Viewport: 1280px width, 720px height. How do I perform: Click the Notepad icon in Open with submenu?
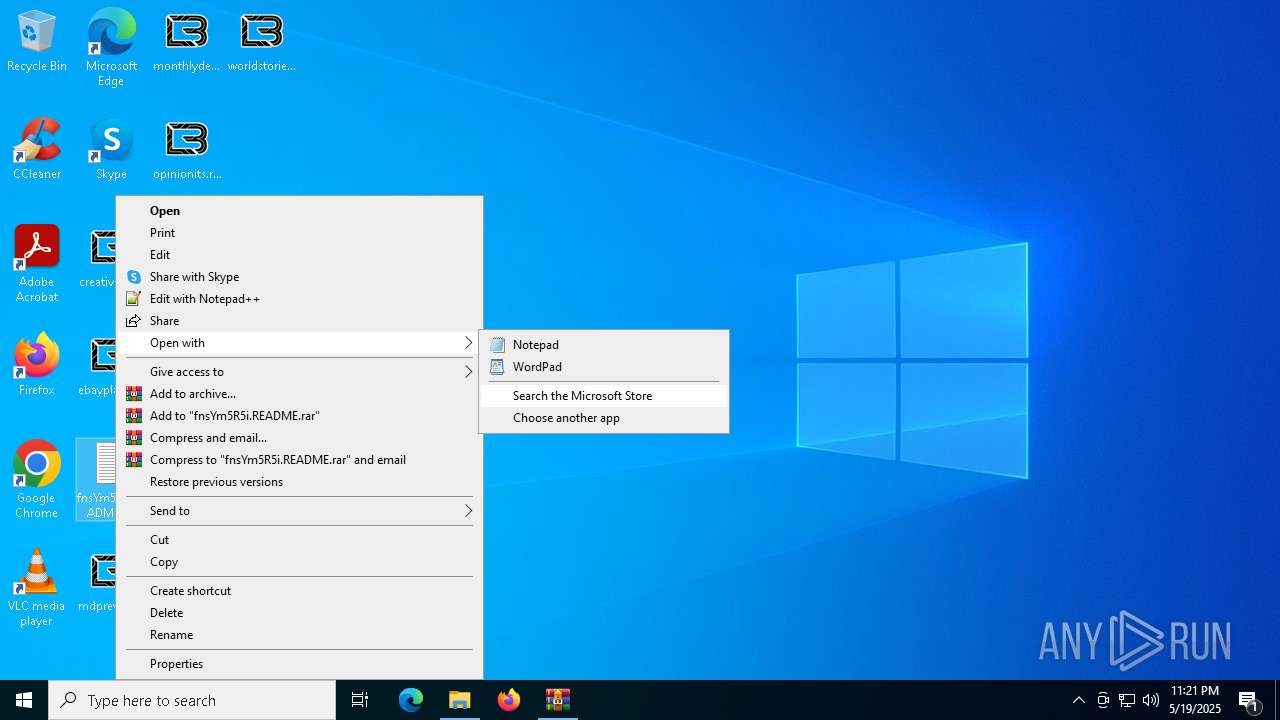click(x=498, y=345)
